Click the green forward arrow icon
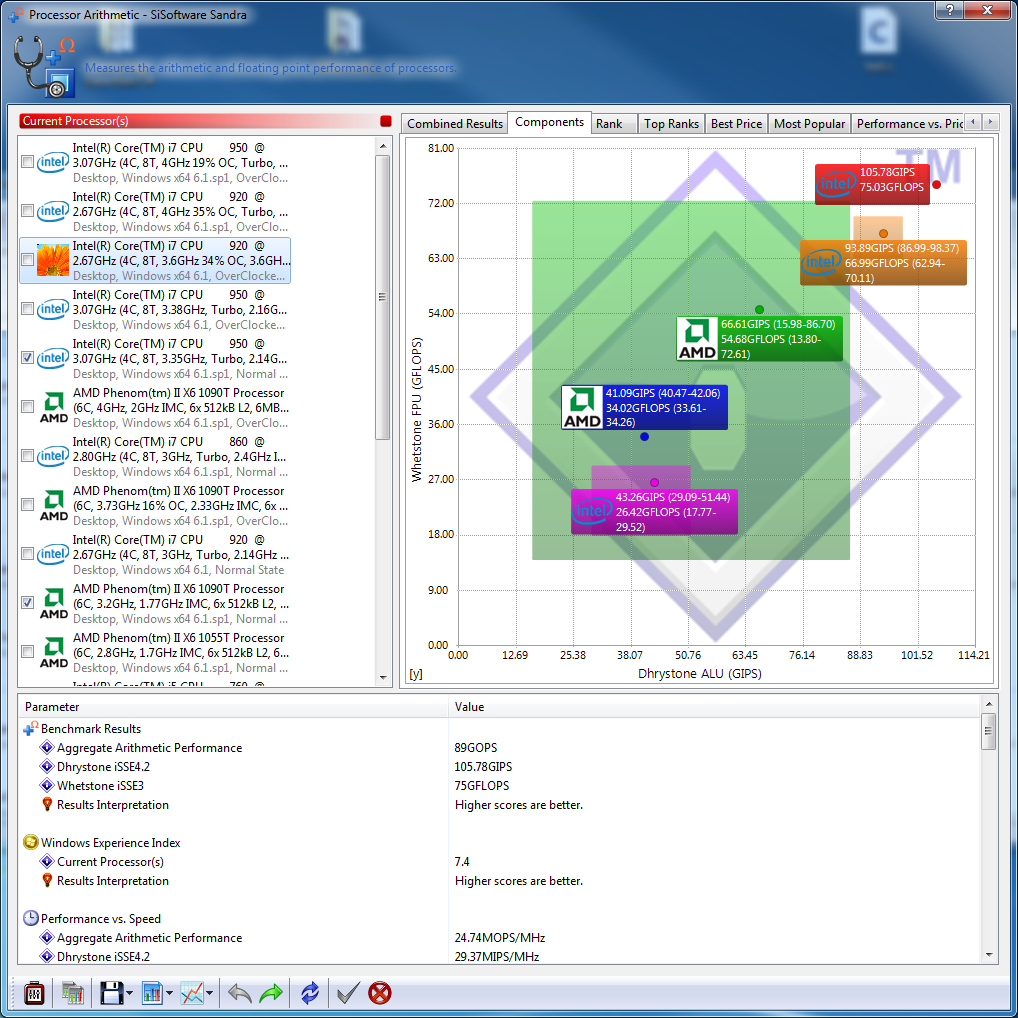 point(271,993)
